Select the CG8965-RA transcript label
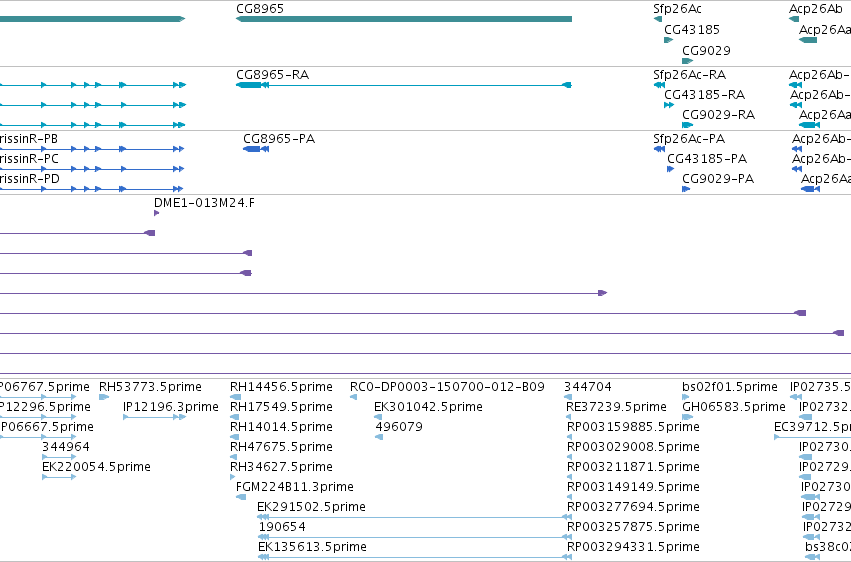851x562 pixels. click(x=272, y=75)
